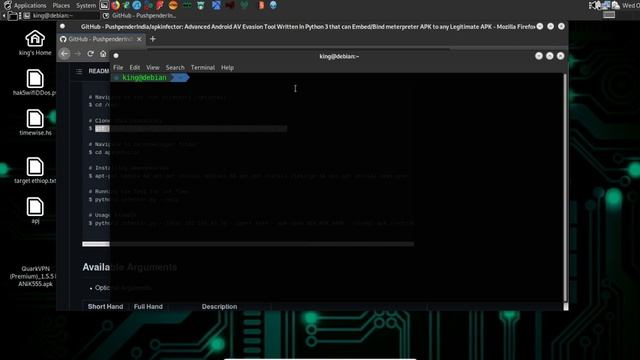Click the king@debian prompt in terminal
The height and width of the screenshot is (360, 640).
144,78
